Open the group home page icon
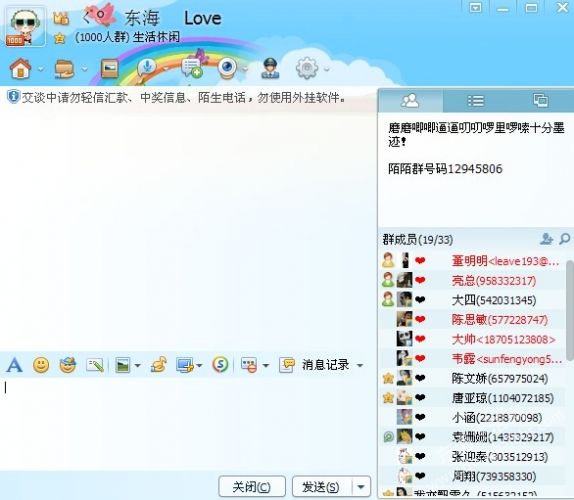Screen dimensions: 574x500 click(20, 68)
